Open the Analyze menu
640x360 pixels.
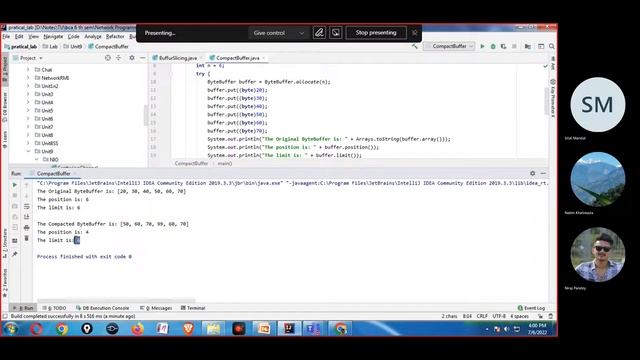click(93, 37)
